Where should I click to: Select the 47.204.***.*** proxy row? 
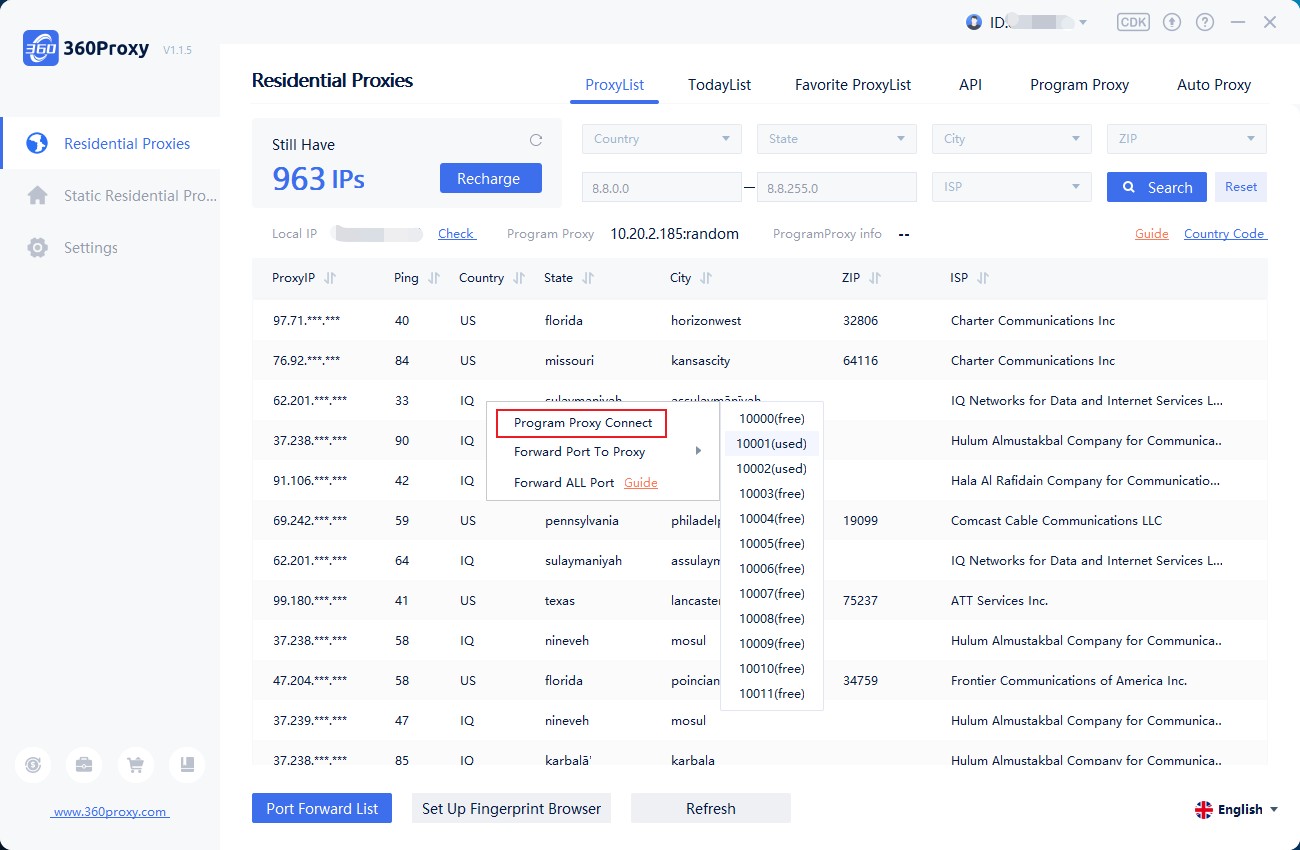(x=760, y=681)
